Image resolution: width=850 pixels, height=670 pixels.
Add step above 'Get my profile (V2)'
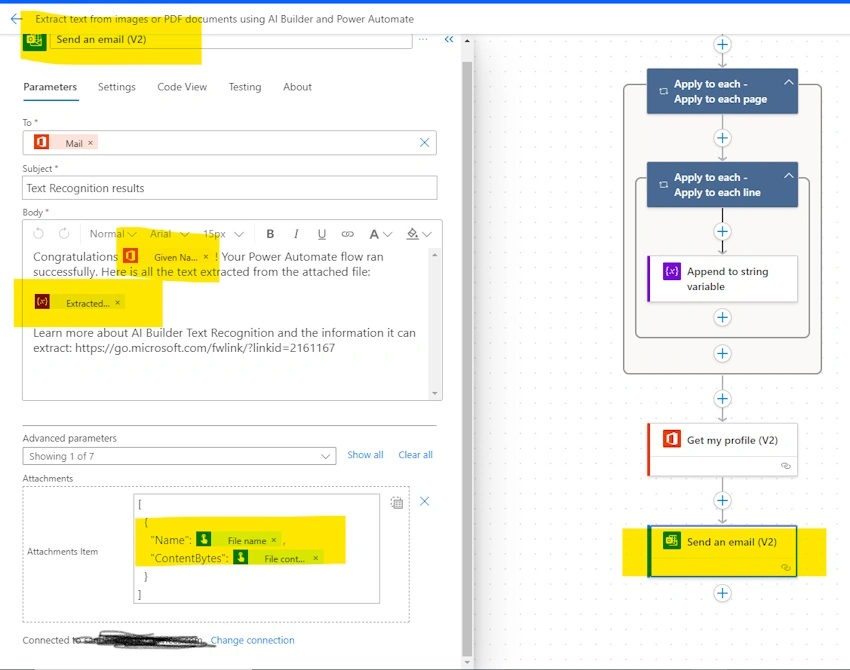point(722,399)
